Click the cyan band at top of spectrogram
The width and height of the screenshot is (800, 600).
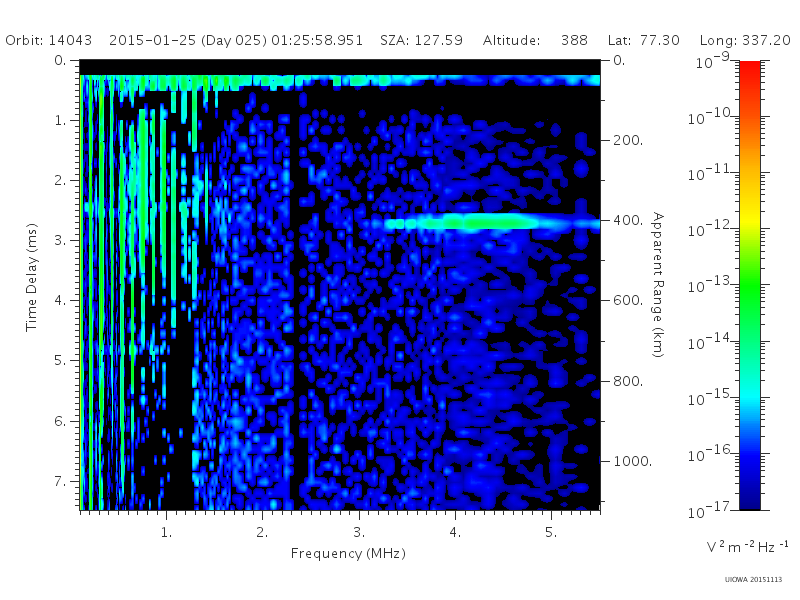pos(340,81)
